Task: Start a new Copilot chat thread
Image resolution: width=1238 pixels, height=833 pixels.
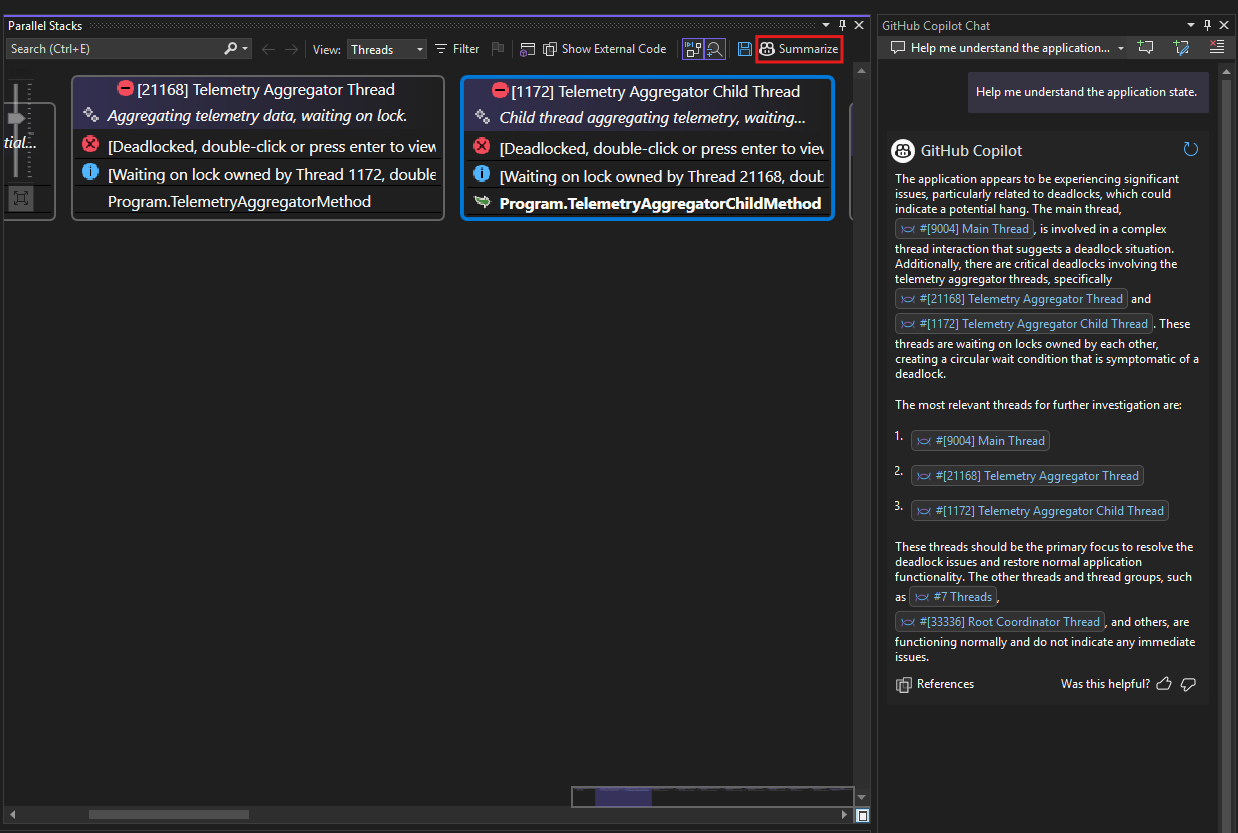Action: click(x=1146, y=48)
